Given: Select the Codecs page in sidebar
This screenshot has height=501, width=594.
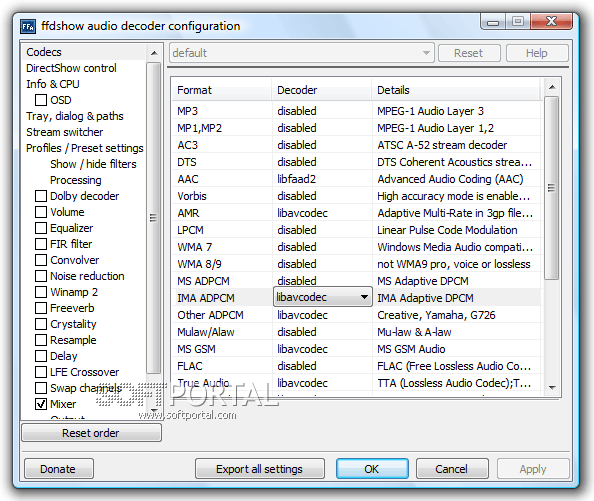Looking at the screenshot, I should (44, 52).
